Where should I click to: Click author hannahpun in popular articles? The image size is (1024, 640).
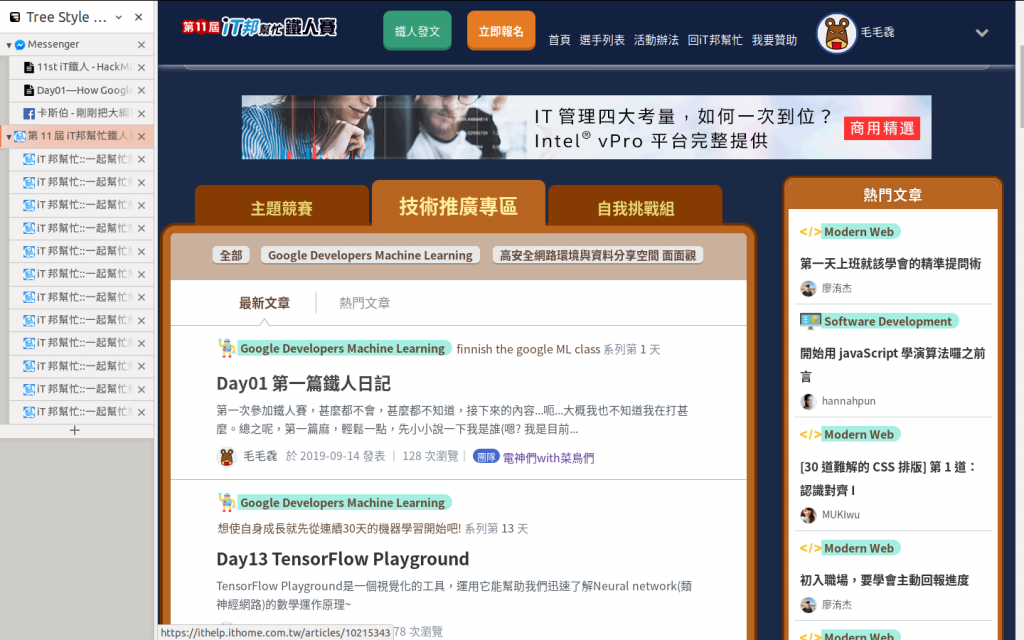pyautogui.click(x=848, y=401)
